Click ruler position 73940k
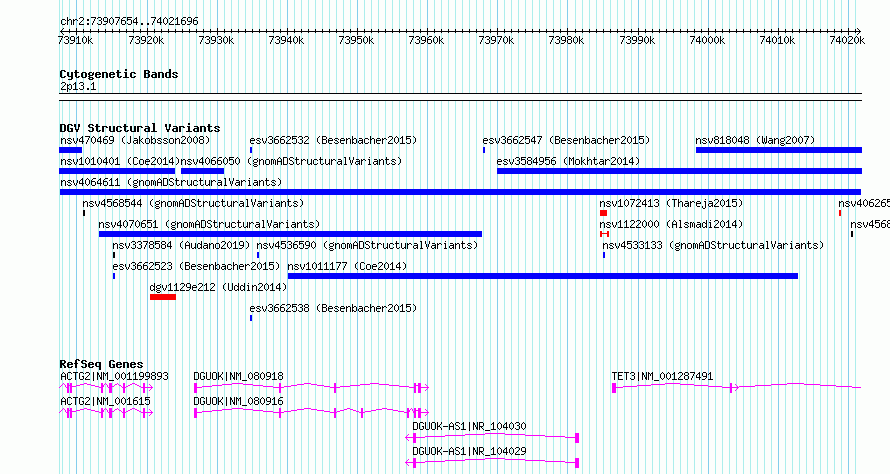Image resolution: width=890 pixels, height=474 pixels. tap(287, 40)
